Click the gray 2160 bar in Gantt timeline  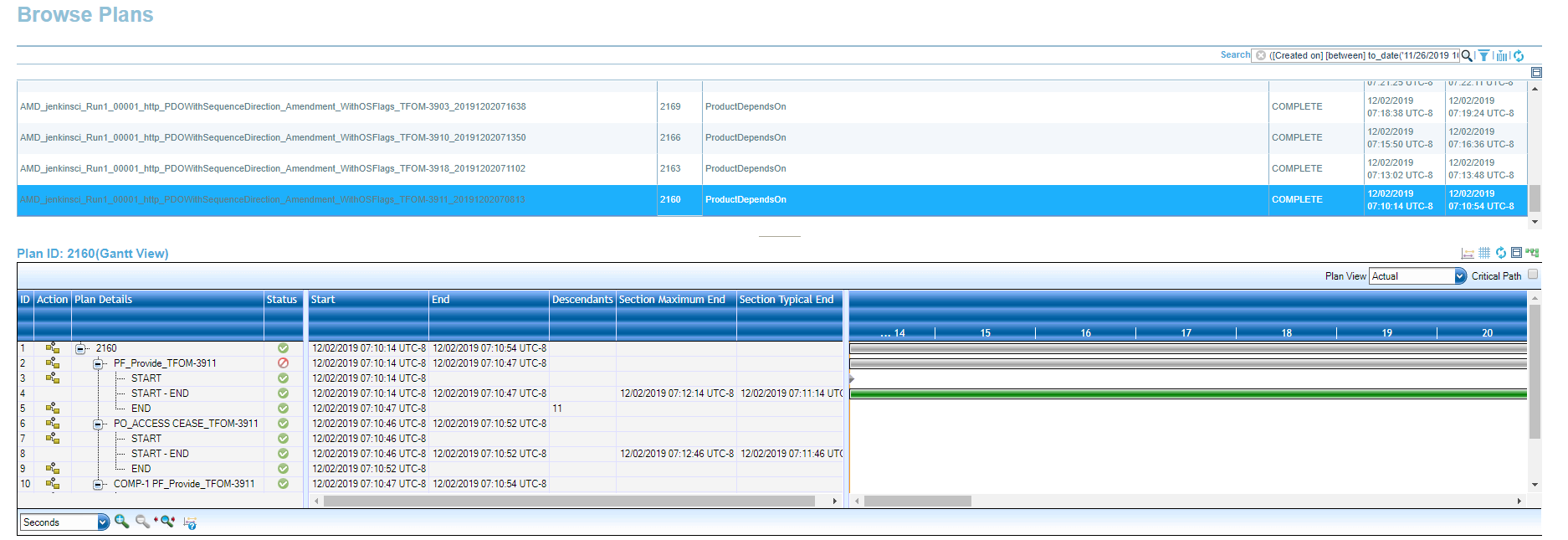1188,348
